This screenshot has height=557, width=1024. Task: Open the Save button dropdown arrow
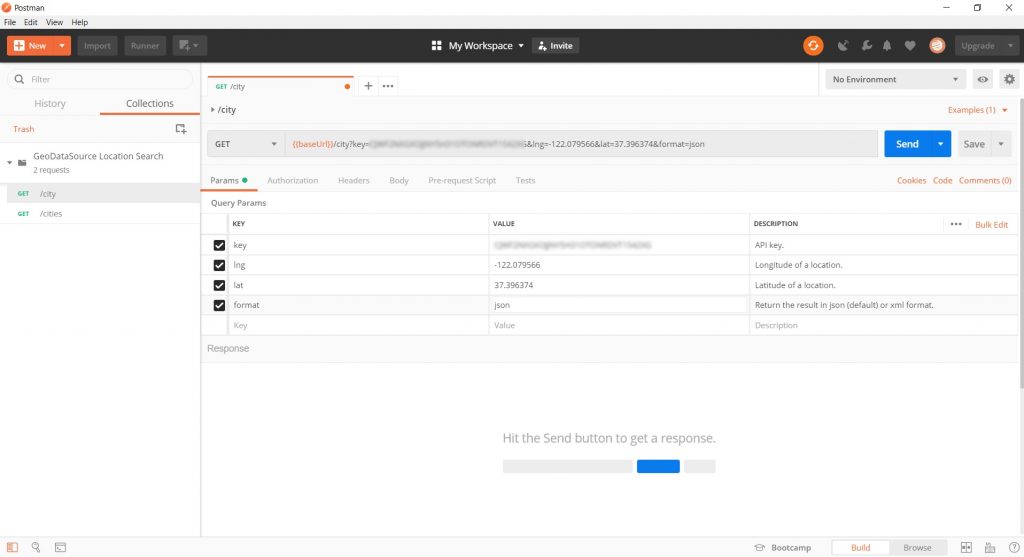(1000, 144)
